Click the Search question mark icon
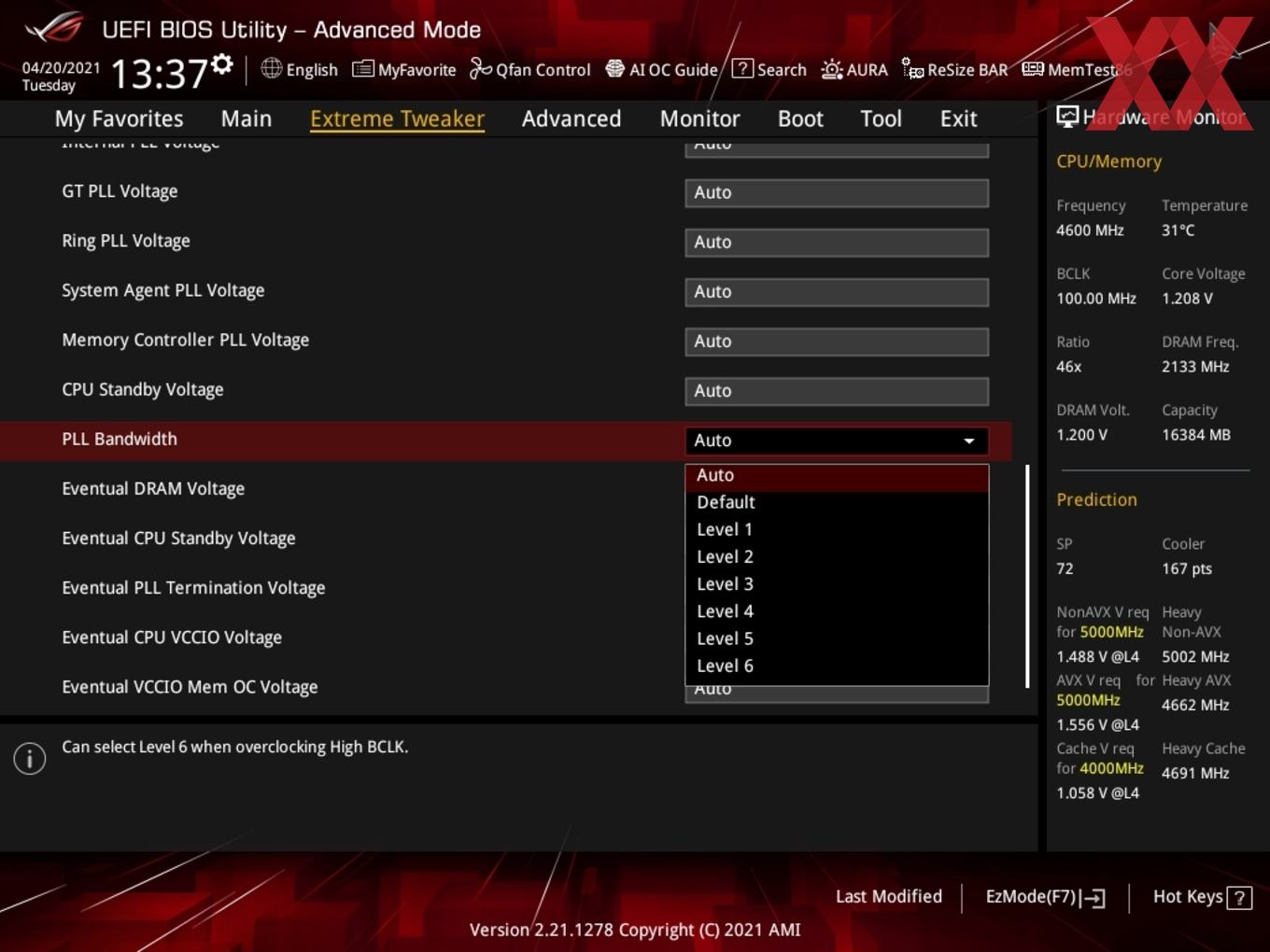This screenshot has height=952, width=1270. [742, 68]
